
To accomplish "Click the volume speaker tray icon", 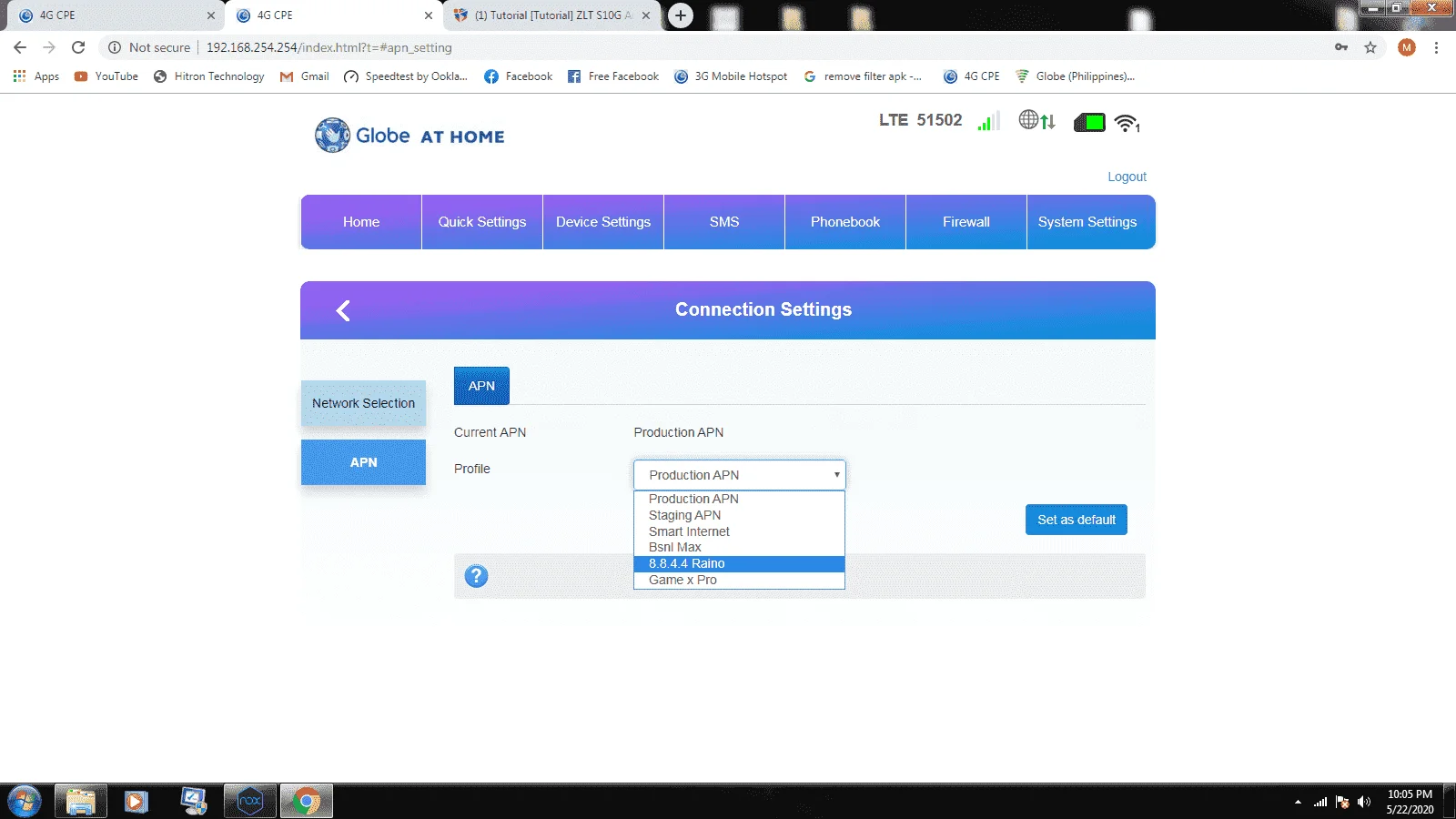I will [x=1363, y=802].
